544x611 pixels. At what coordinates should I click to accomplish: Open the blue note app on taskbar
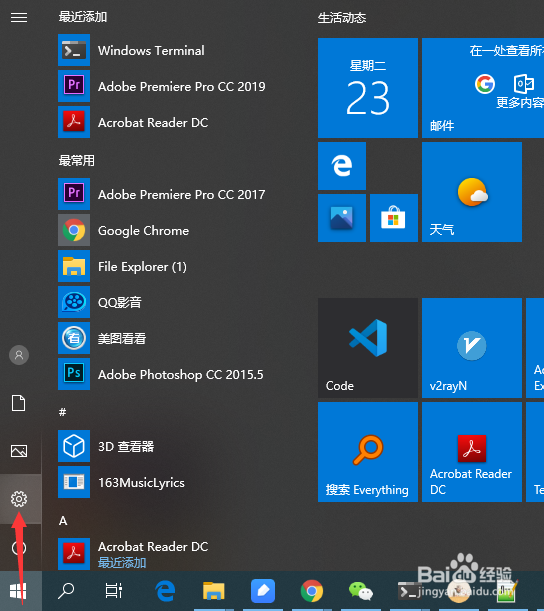point(263,591)
